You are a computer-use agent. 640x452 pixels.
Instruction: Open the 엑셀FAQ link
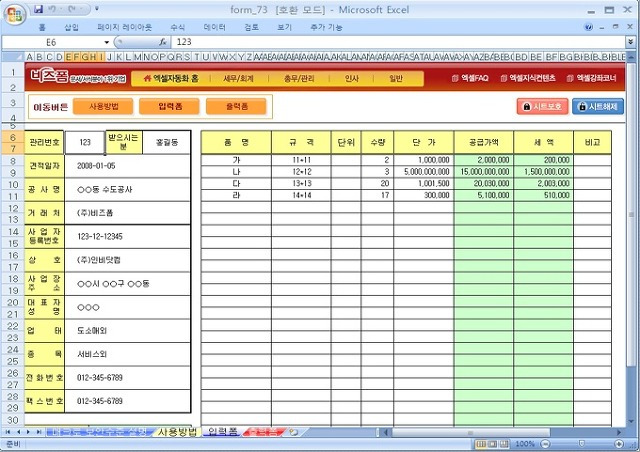click(x=470, y=78)
